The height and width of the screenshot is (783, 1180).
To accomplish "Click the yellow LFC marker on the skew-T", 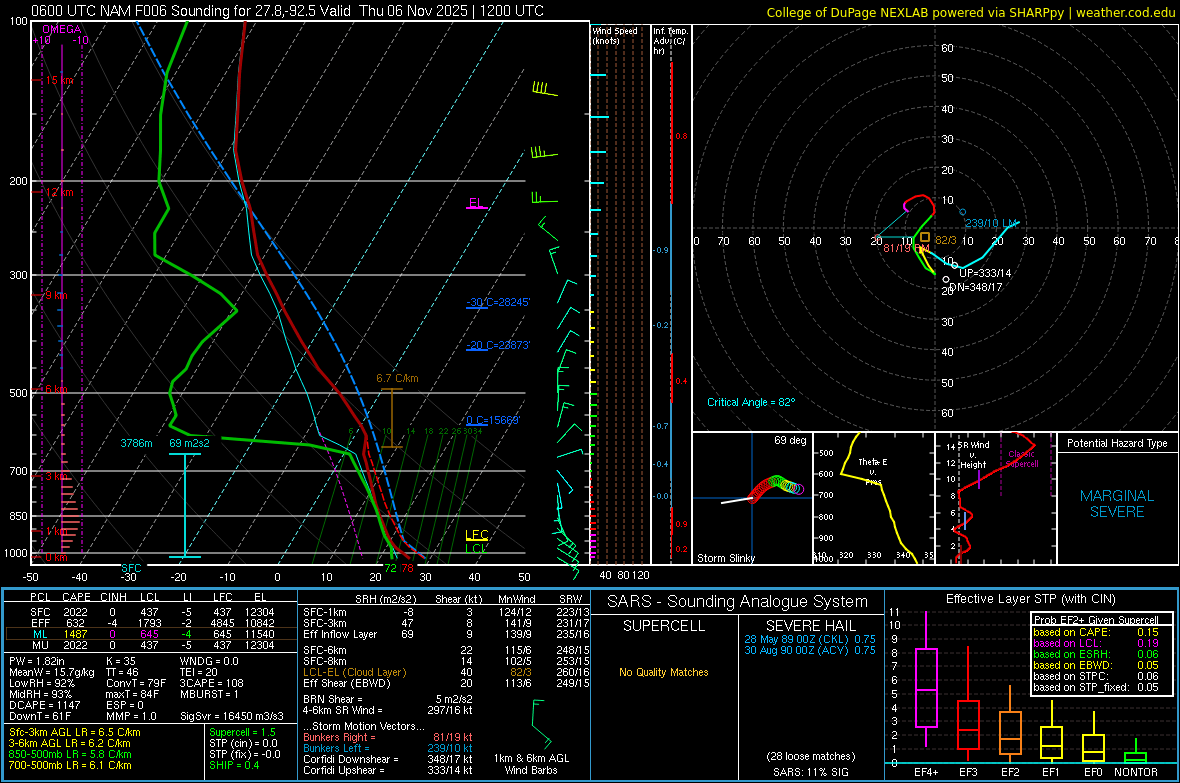I will point(476,535).
